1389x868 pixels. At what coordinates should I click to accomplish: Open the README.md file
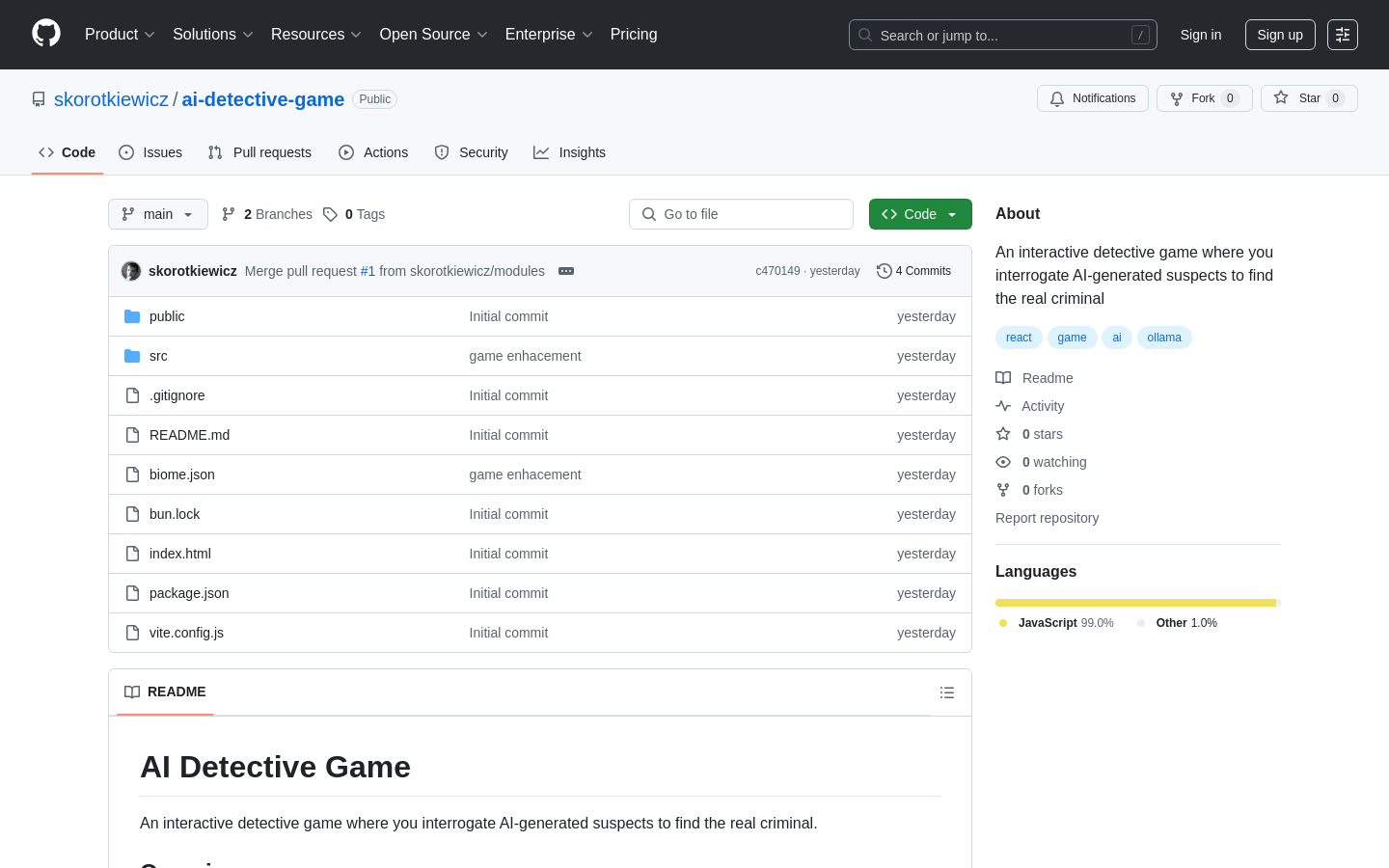pyautogui.click(x=189, y=435)
